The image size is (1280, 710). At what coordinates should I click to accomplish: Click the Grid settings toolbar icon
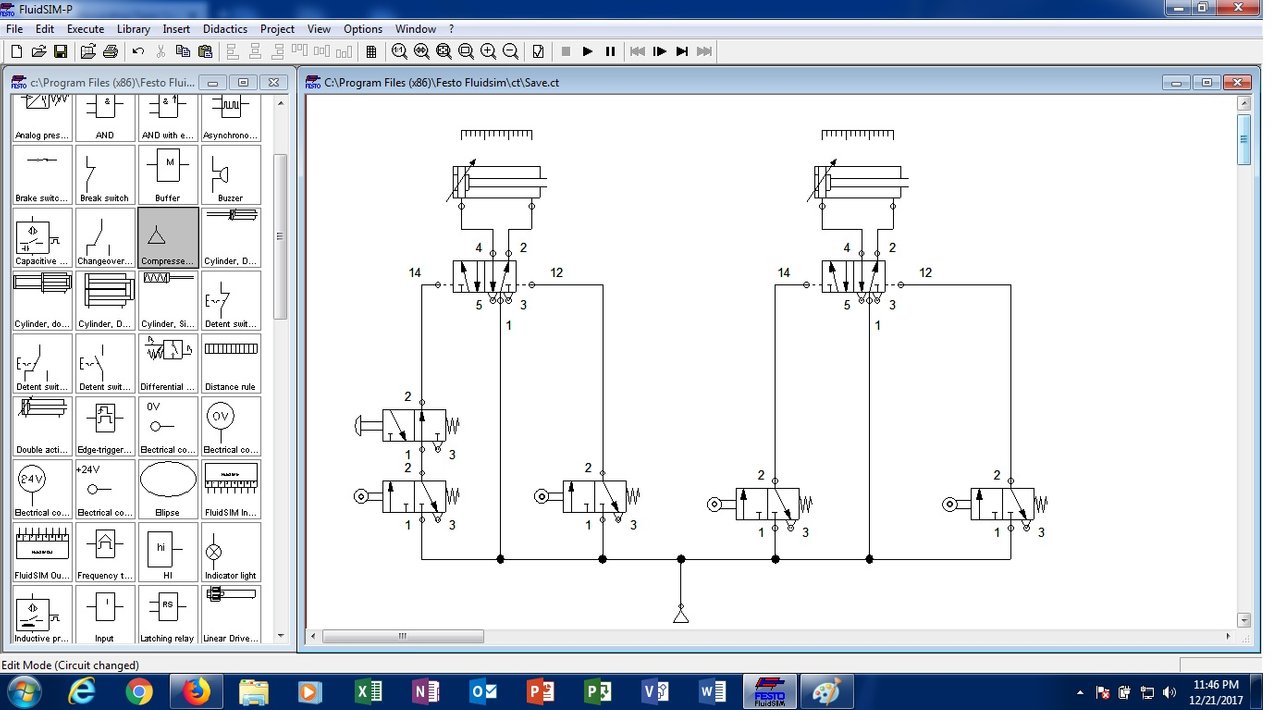coord(370,51)
